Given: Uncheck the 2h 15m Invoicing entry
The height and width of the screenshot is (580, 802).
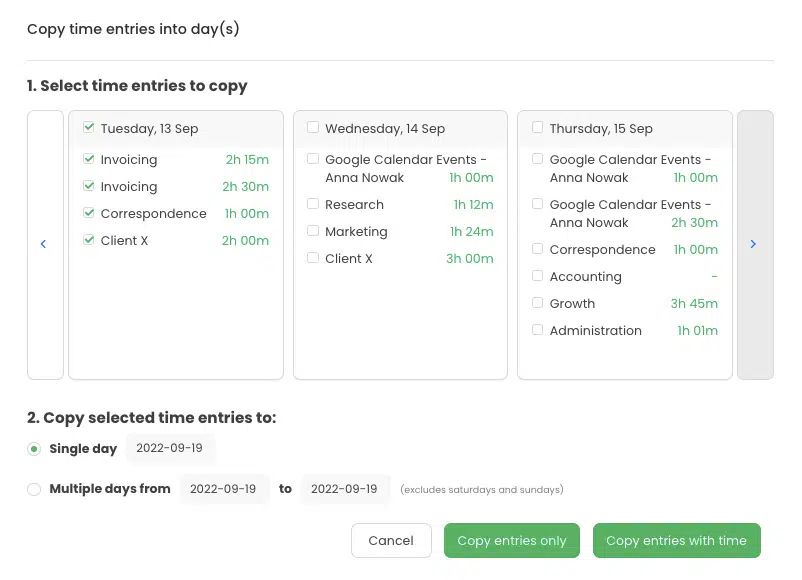Looking at the screenshot, I should click(89, 159).
